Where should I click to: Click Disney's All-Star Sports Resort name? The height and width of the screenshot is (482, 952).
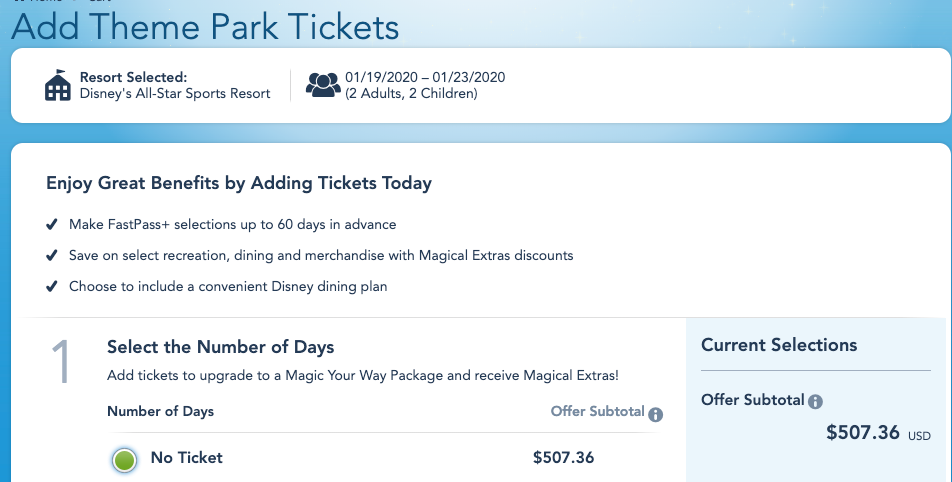[x=175, y=94]
